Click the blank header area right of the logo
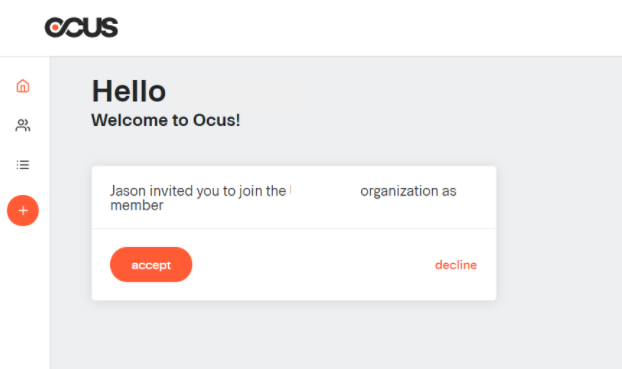This screenshot has height=369, width=622. tap(369, 28)
